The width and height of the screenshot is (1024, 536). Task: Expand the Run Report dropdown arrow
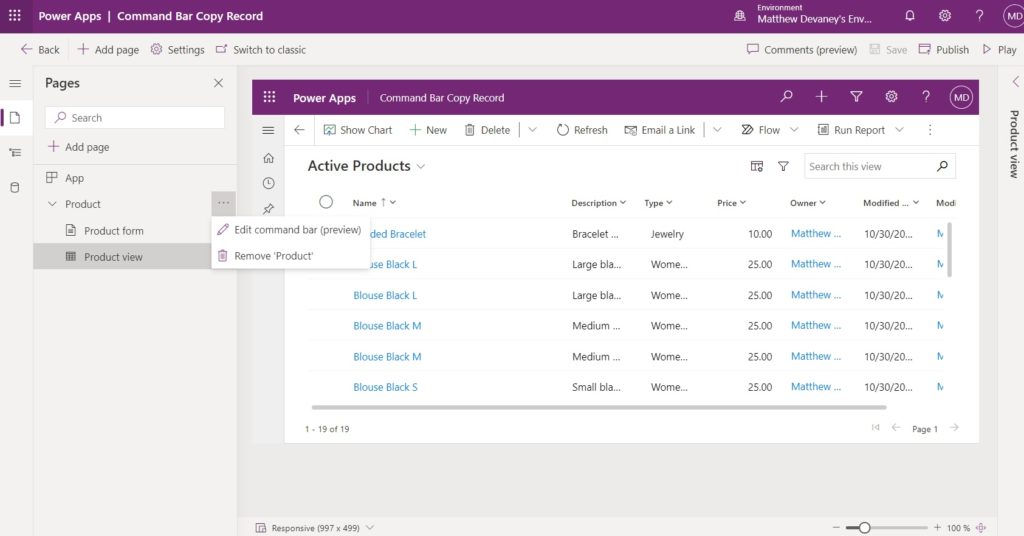(x=899, y=130)
